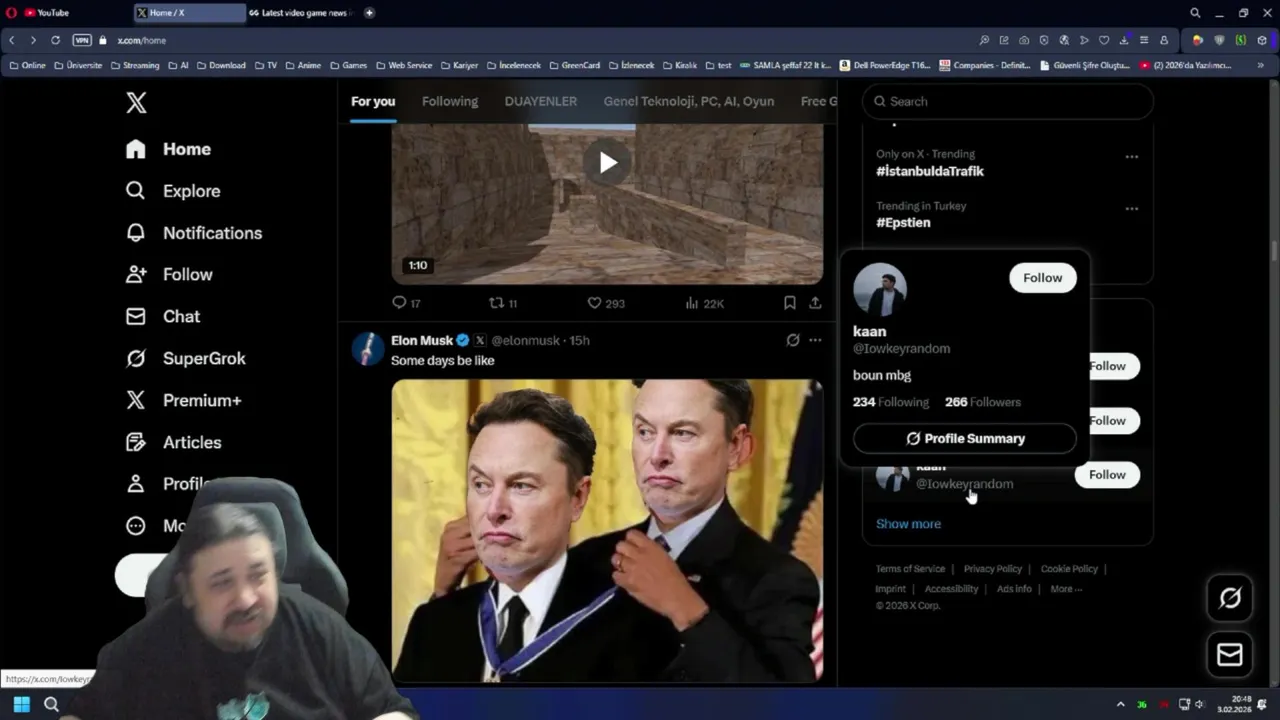
Task: Open Premium+ in the sidebar
Action: click(x=183, y=401)
